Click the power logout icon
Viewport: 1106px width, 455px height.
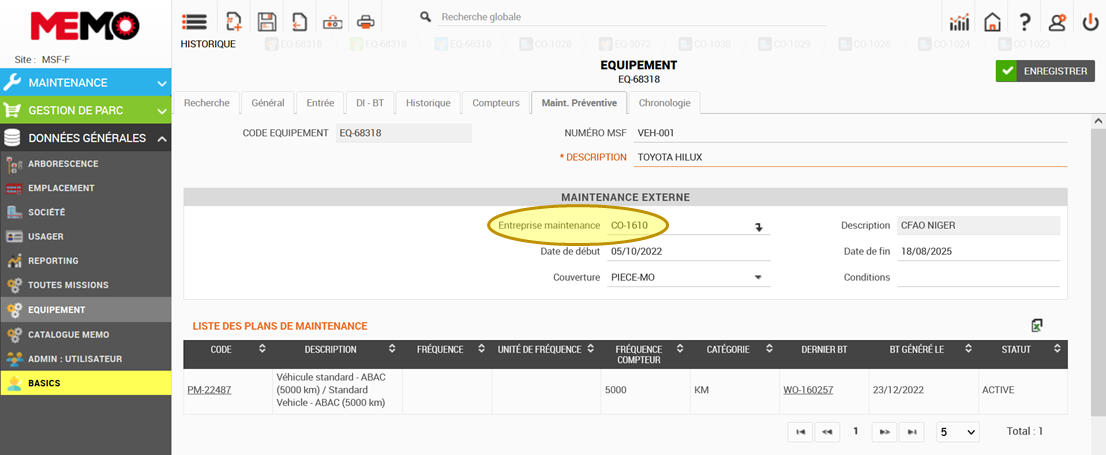pos(1090,22)
